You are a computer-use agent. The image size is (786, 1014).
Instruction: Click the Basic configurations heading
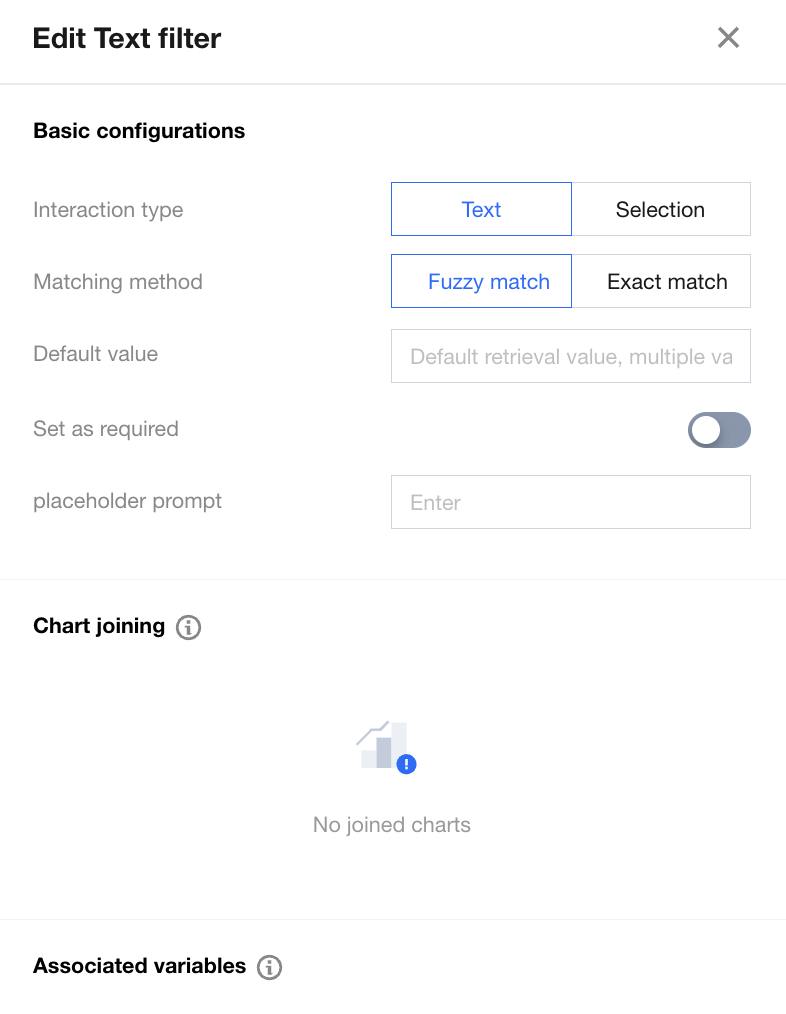point(139,131)
